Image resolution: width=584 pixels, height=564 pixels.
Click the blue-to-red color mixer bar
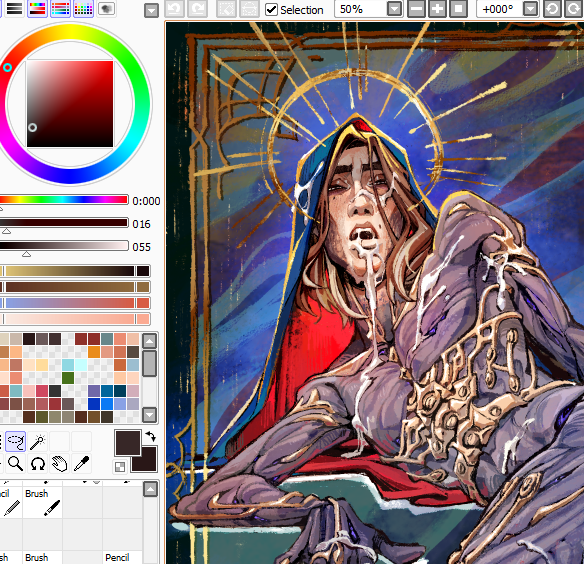pos(75,303)
